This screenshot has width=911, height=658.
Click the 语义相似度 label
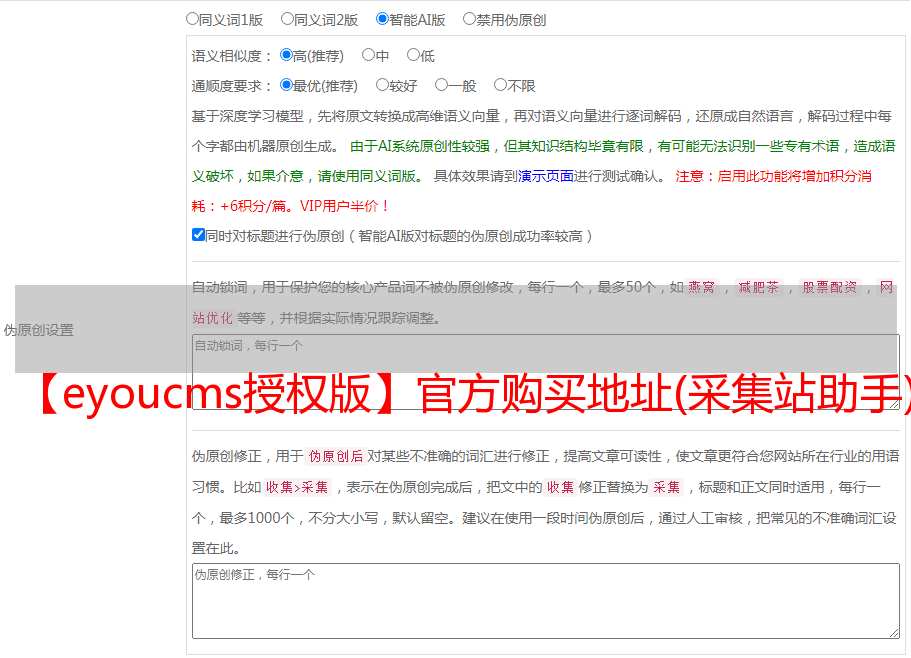tap(232, 56)
